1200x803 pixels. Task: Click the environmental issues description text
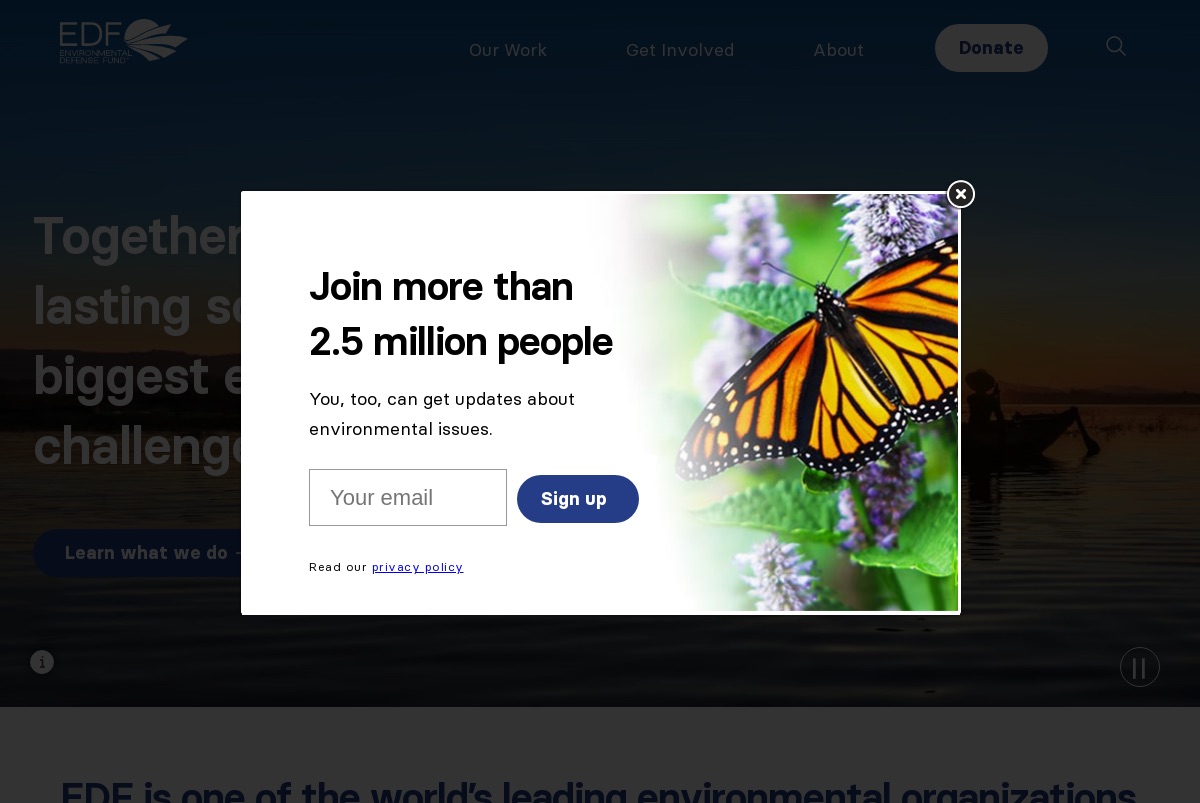click(442, 414)
